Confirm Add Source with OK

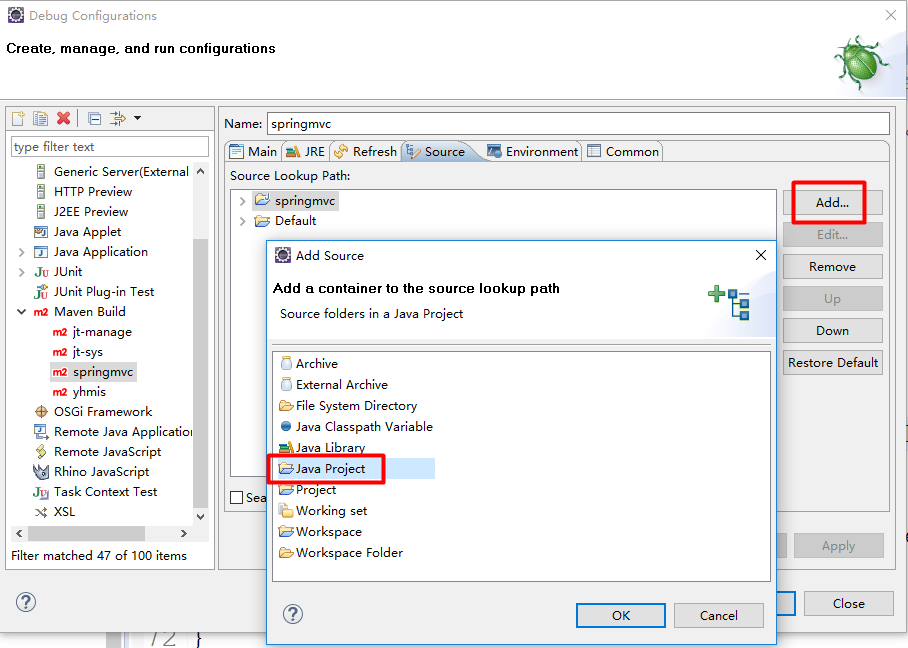click(x=621, y=616)
